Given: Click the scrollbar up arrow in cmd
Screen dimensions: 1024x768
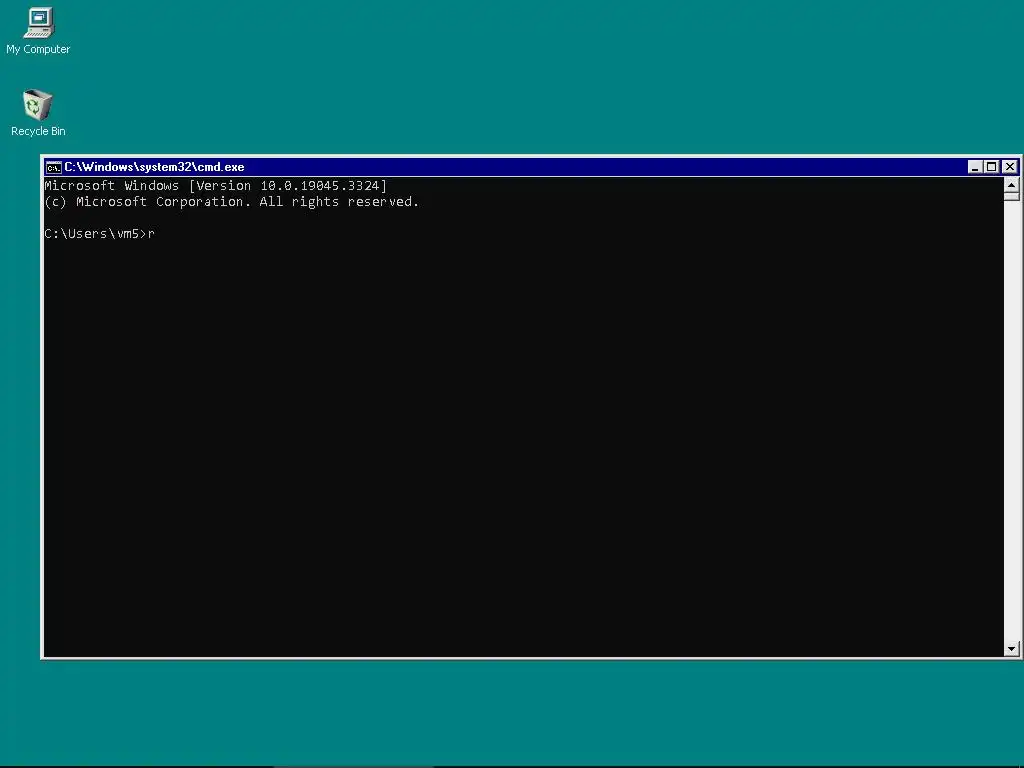Looking at the screenshot, I should click(1012, 185).
